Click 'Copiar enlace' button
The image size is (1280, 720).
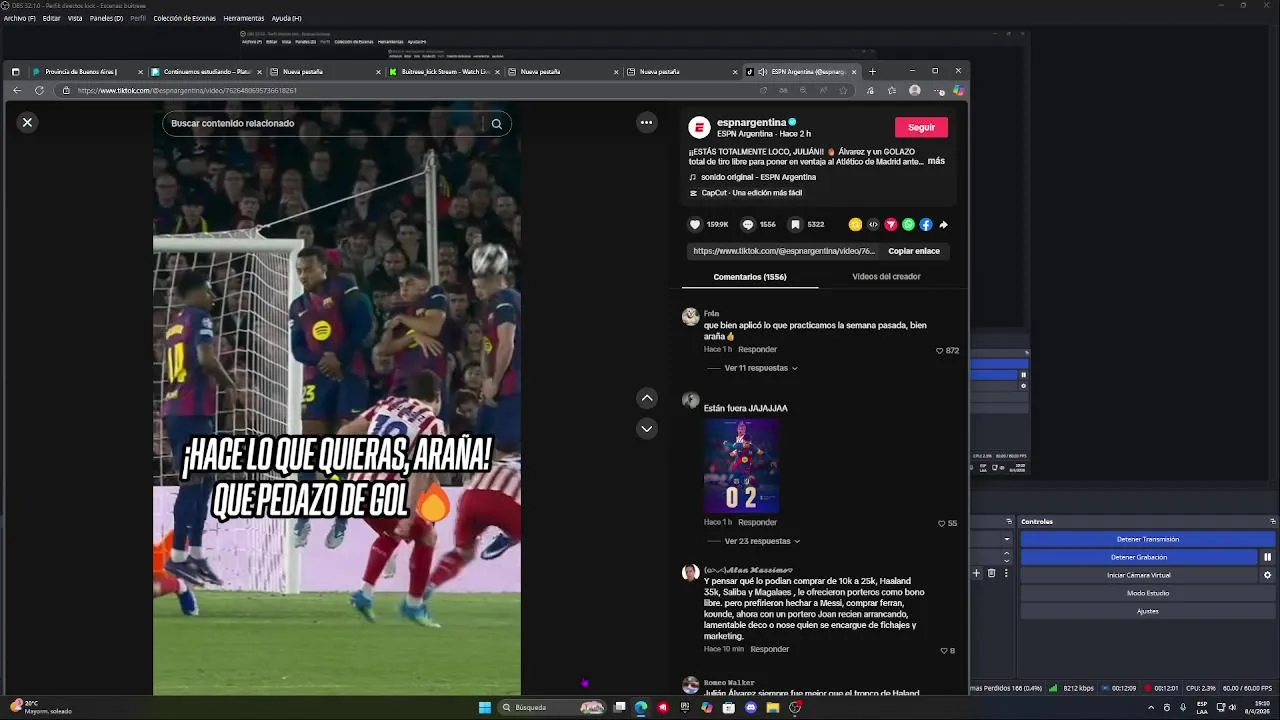(914, 251)
